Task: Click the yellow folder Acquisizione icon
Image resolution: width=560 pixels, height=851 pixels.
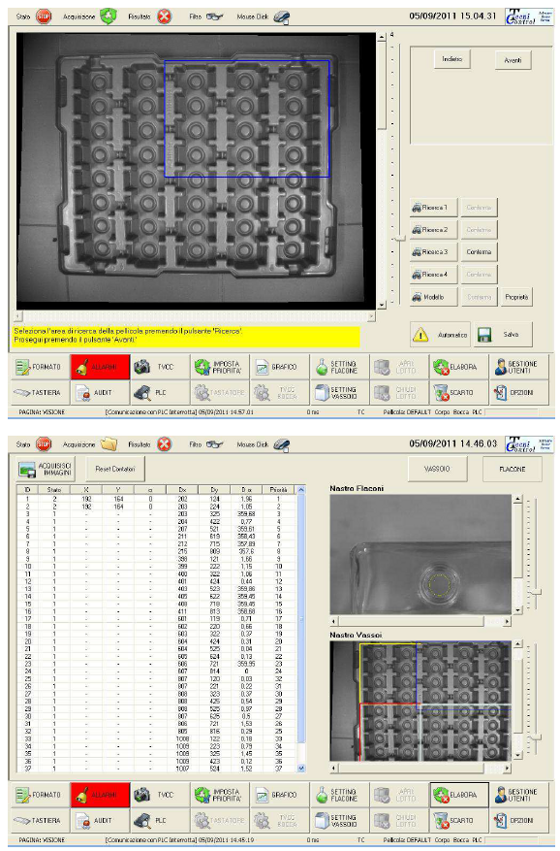Action: tap(109, 444)
